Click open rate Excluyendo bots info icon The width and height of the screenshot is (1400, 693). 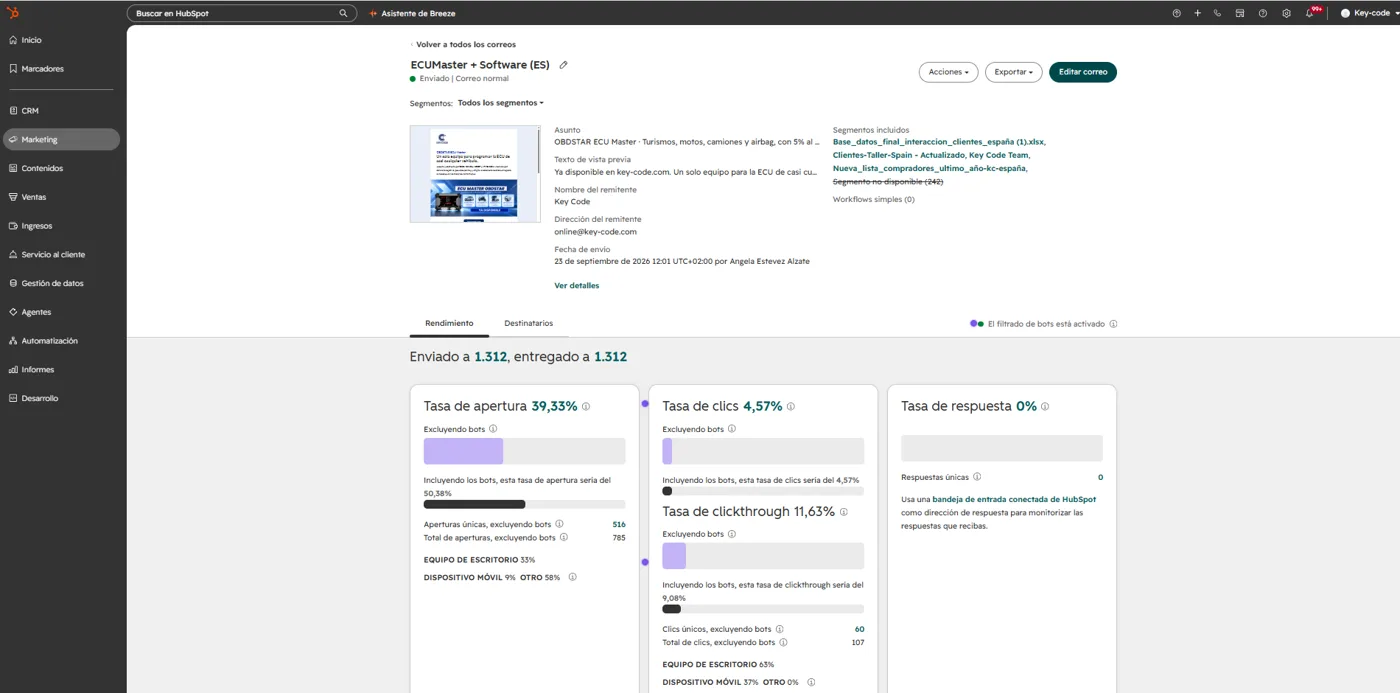(x=493, y=429)
